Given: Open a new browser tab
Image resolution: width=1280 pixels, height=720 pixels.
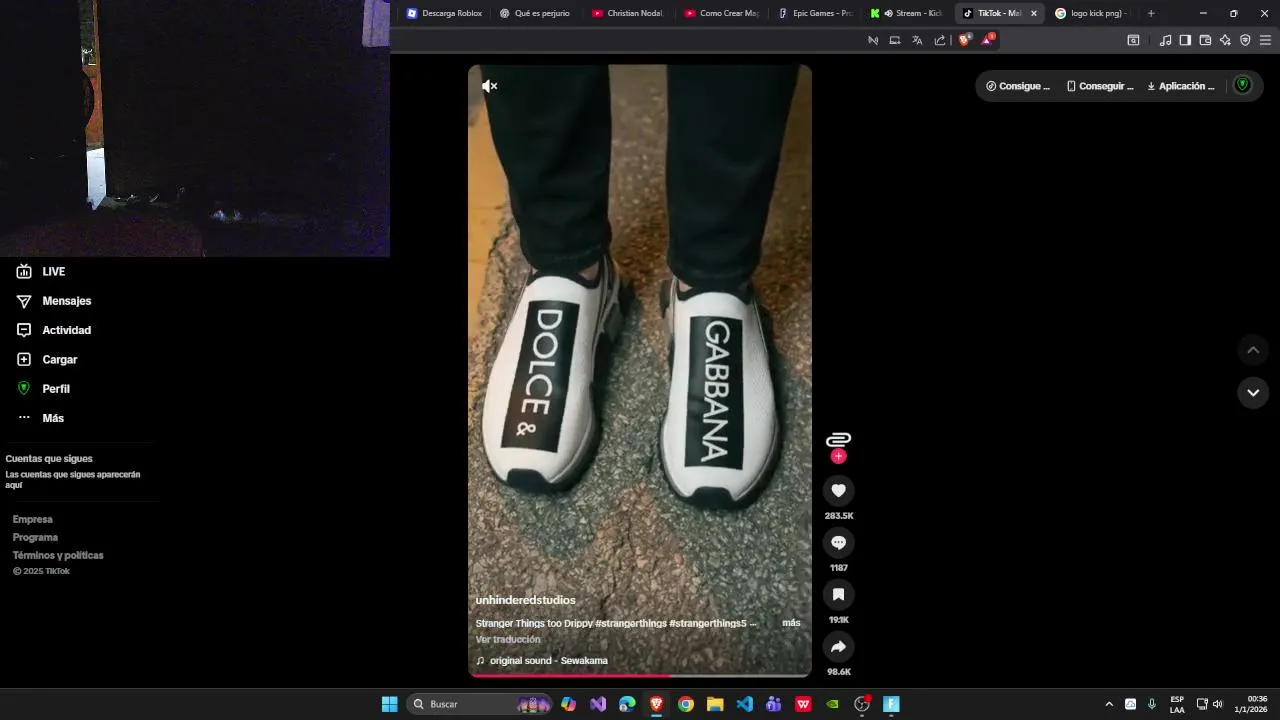Looking at the screenshot, I should pos(1151,13).
